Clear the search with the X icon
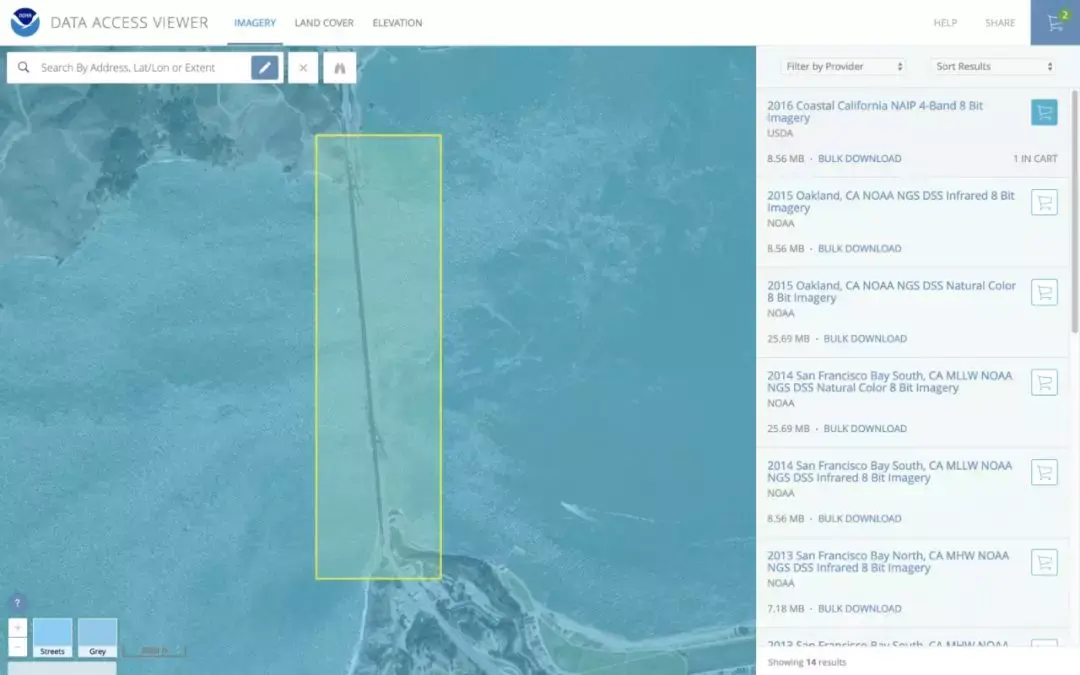The width and height of the screenshot is (1080, 675). click(x=303, y=67)
